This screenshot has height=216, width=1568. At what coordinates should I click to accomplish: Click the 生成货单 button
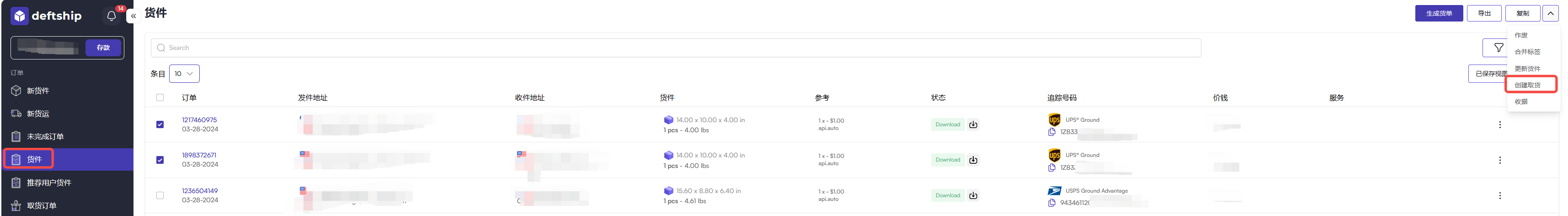pyautogui.click(x=1438, y=13)
